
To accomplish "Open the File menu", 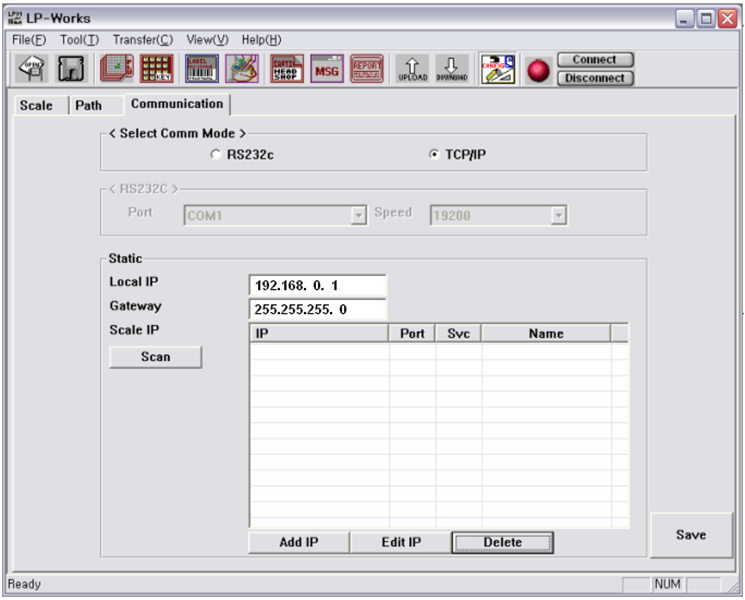I will [x=29, y=40].
